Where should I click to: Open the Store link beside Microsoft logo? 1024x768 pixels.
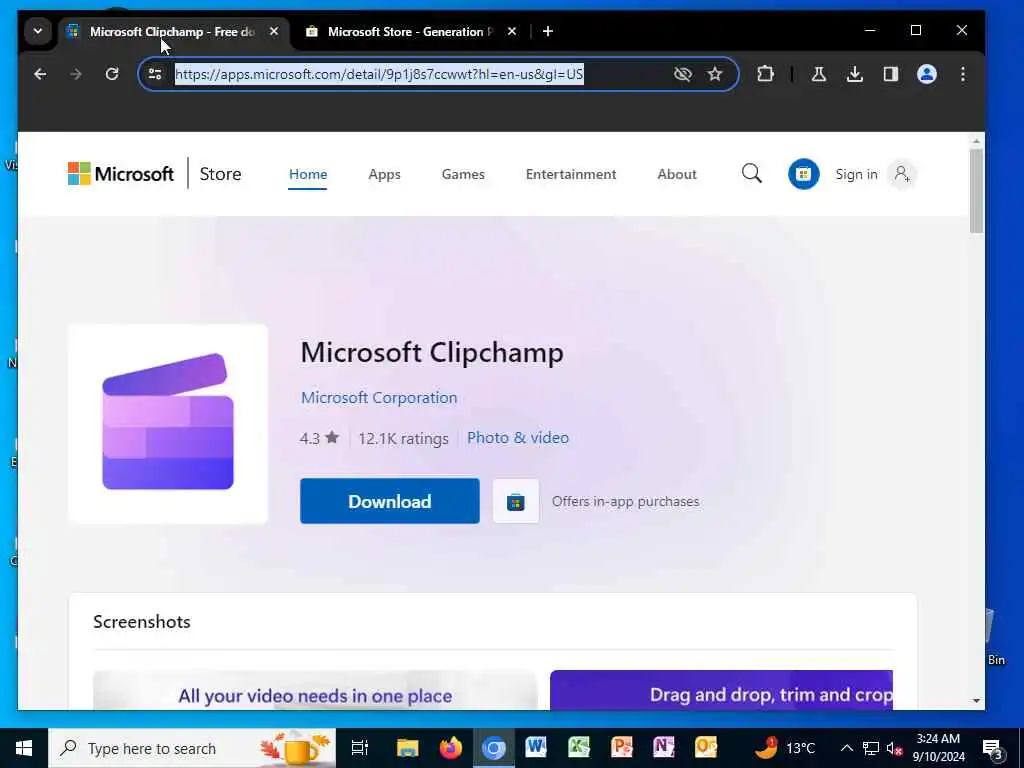tap(220, 174)
